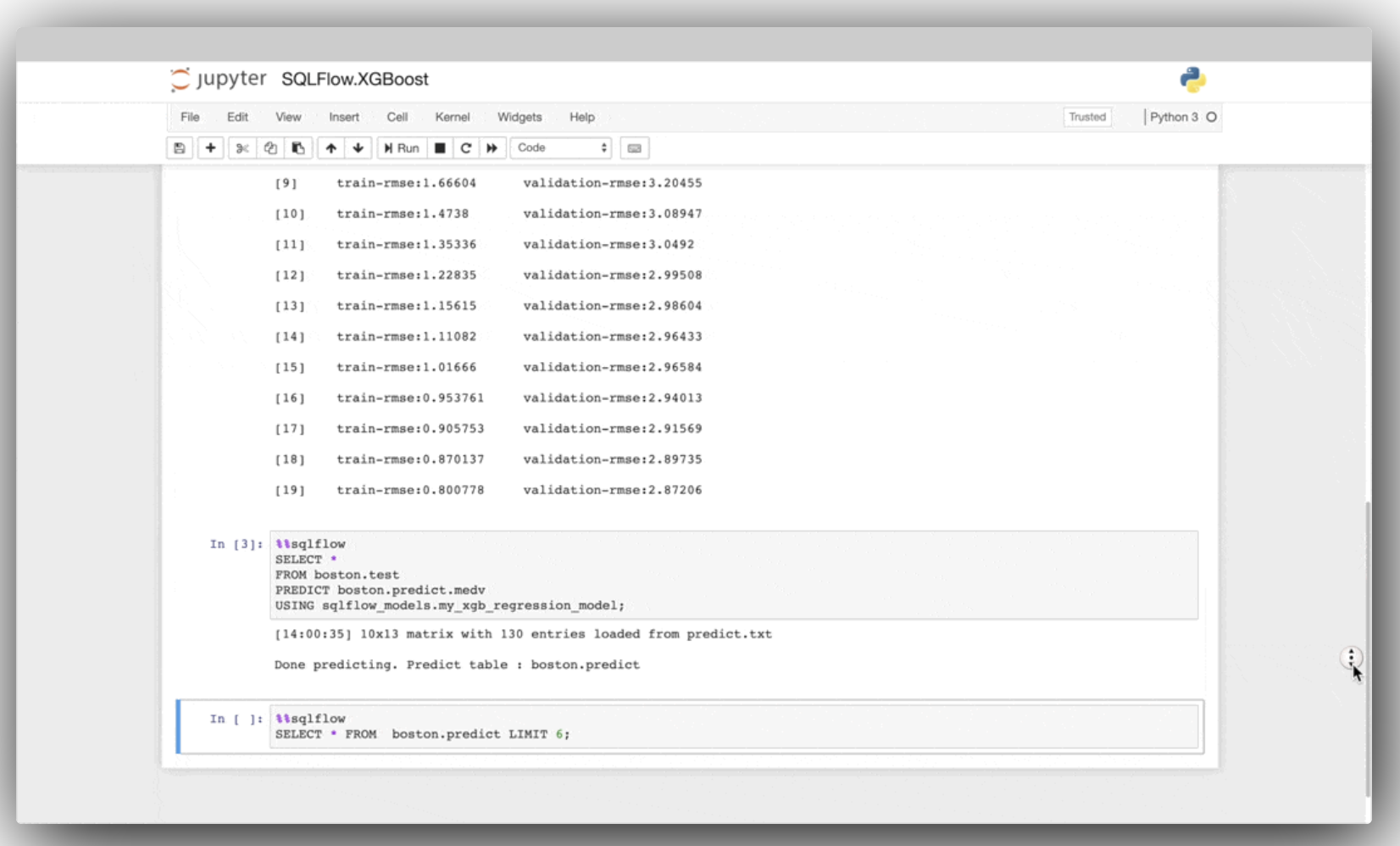Open the Widgets menu

tap(519, 117)
